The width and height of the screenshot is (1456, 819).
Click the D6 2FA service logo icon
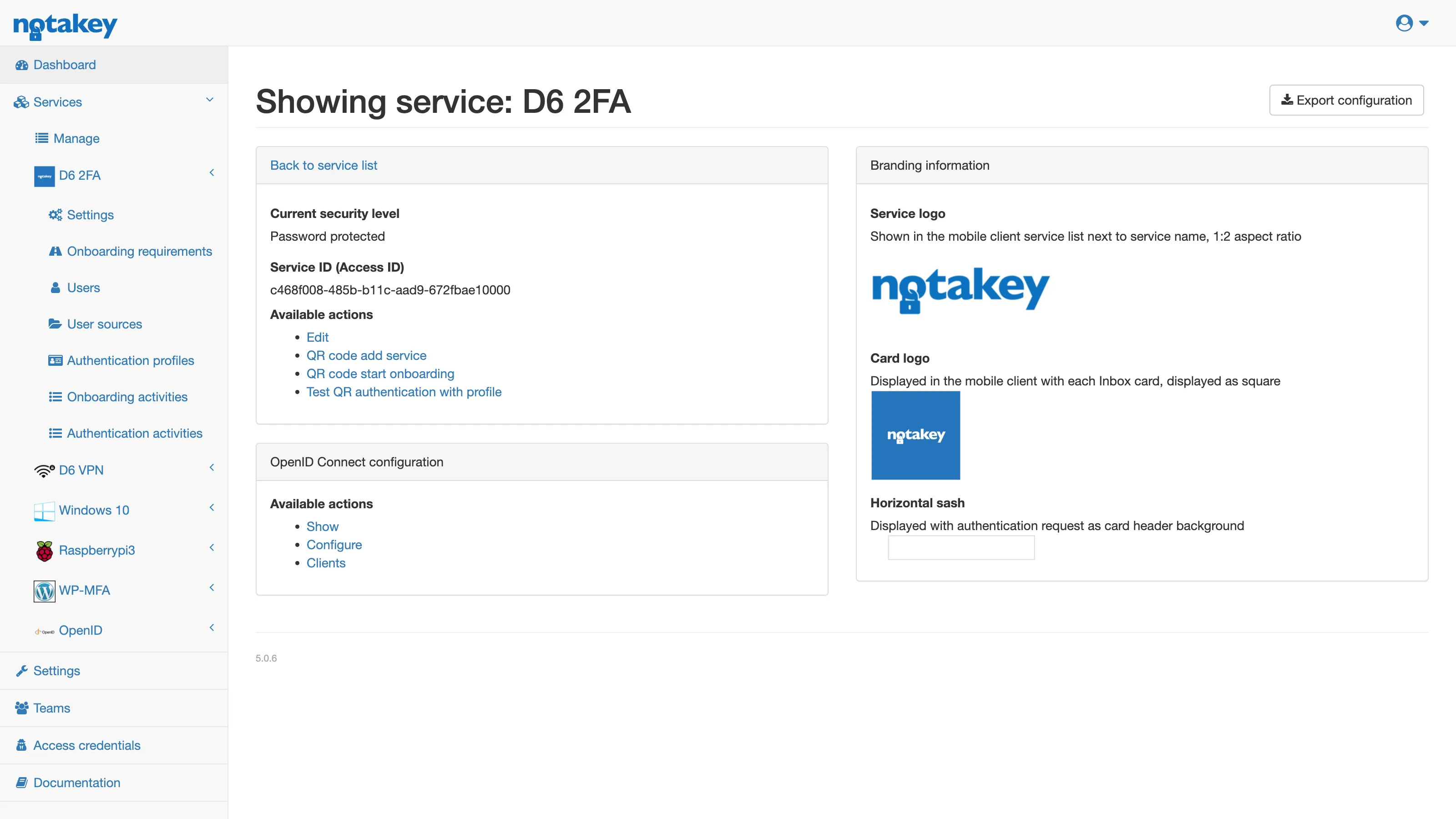click(44, 176)
